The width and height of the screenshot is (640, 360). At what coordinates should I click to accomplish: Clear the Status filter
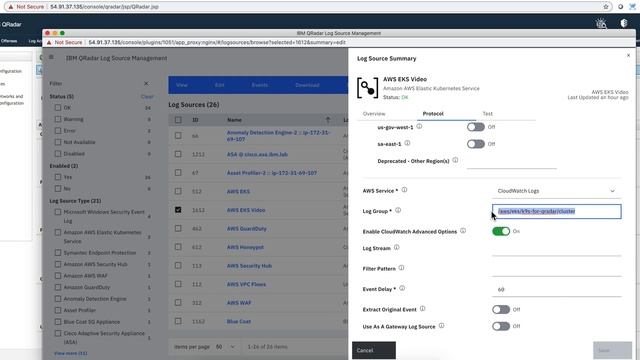tap(147, 97)
